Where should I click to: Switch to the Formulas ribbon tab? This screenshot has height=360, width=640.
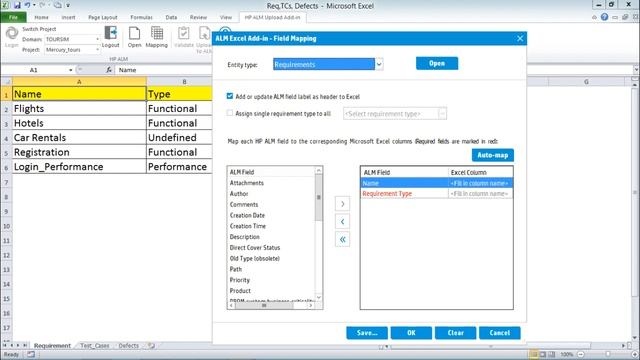point(141,17)
